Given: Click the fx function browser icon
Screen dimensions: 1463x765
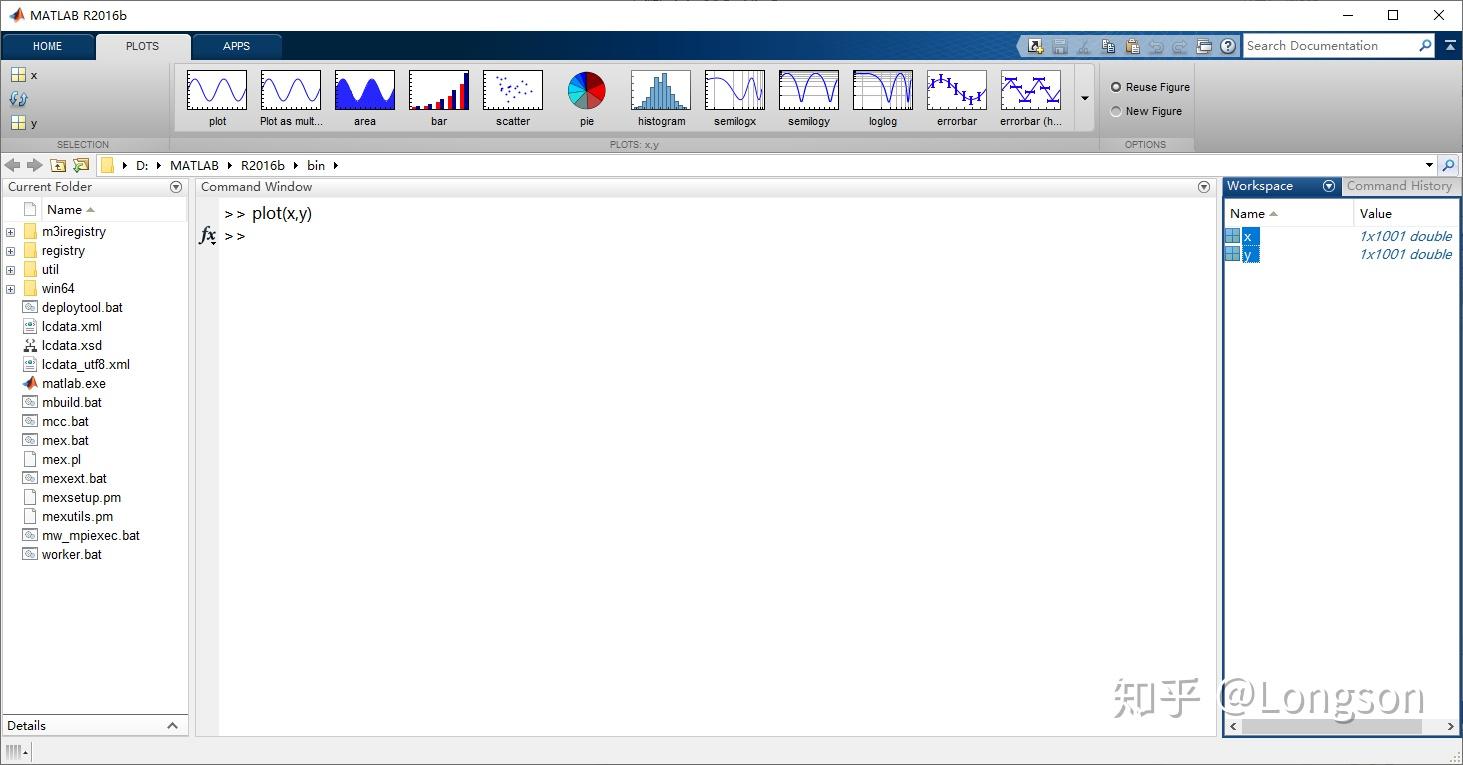Looking at the screenshot, I should pos(207,236).
